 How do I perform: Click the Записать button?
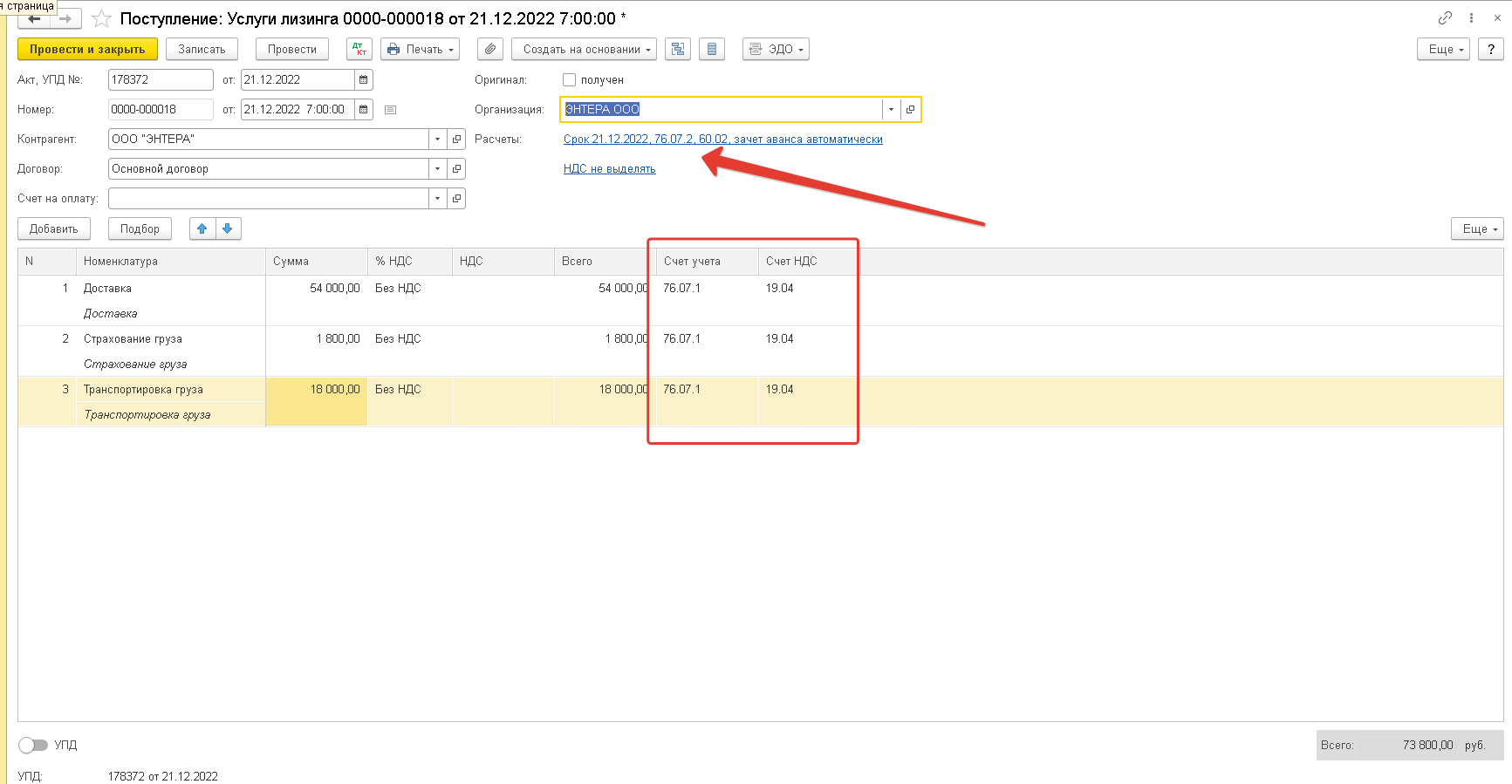(x=202, y=50)
